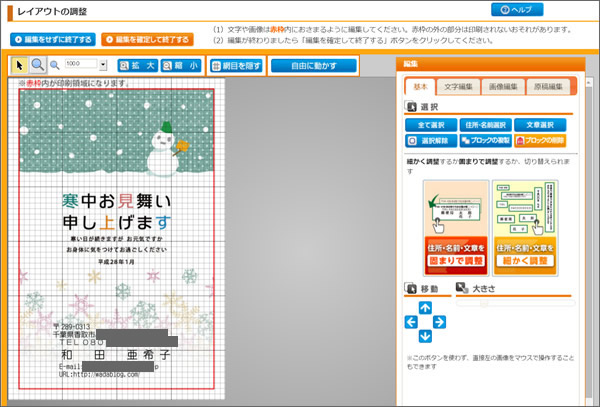The height and width of the screenshot is (407, 600).
Task: Click the 自由に動かす move-freely button
Action: click(x=314, y=66)
